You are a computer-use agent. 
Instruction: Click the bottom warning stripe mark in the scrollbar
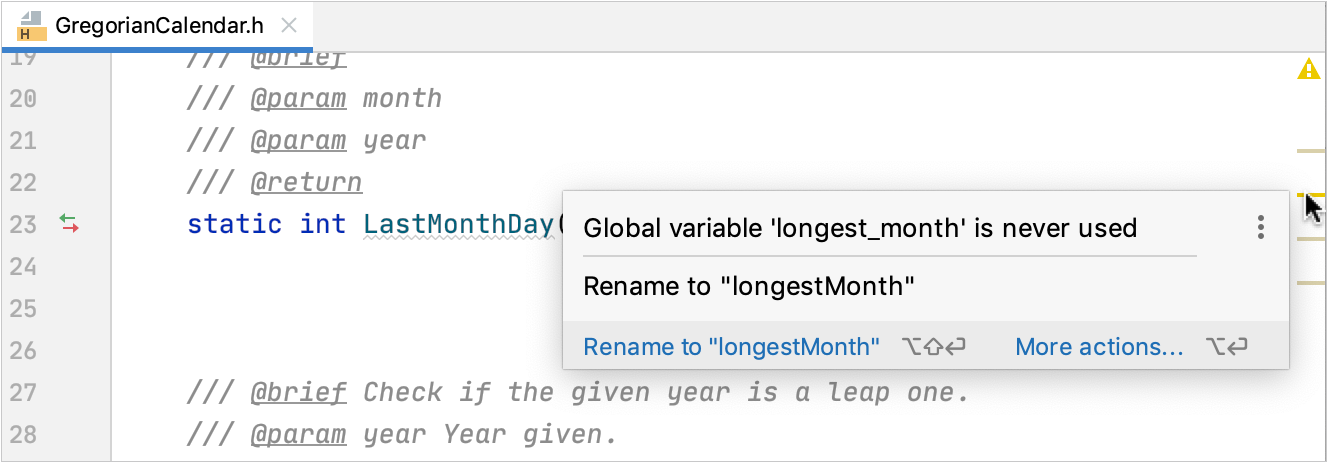pos(1310,283)
